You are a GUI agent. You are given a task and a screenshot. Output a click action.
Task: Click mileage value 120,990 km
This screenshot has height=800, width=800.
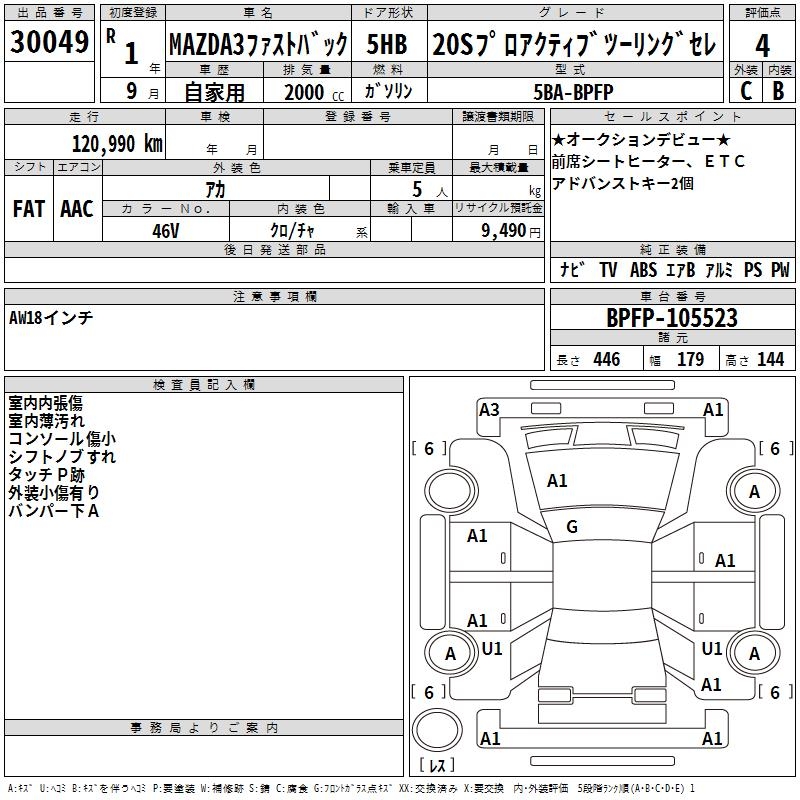point(117,144)
